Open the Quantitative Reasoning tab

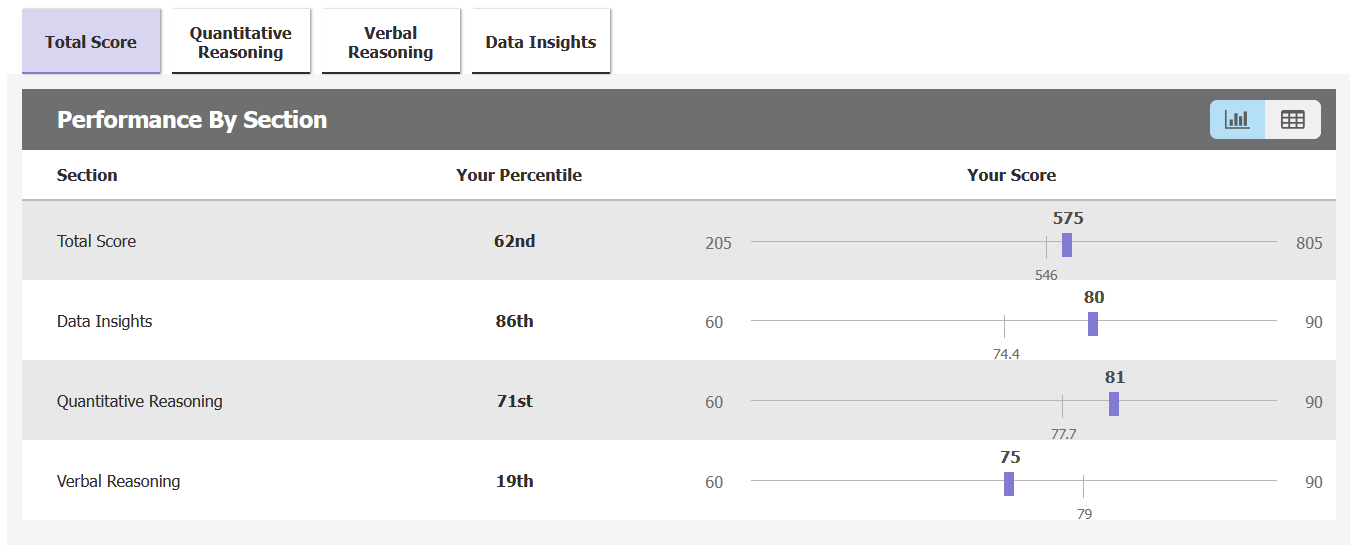point(241,42)
